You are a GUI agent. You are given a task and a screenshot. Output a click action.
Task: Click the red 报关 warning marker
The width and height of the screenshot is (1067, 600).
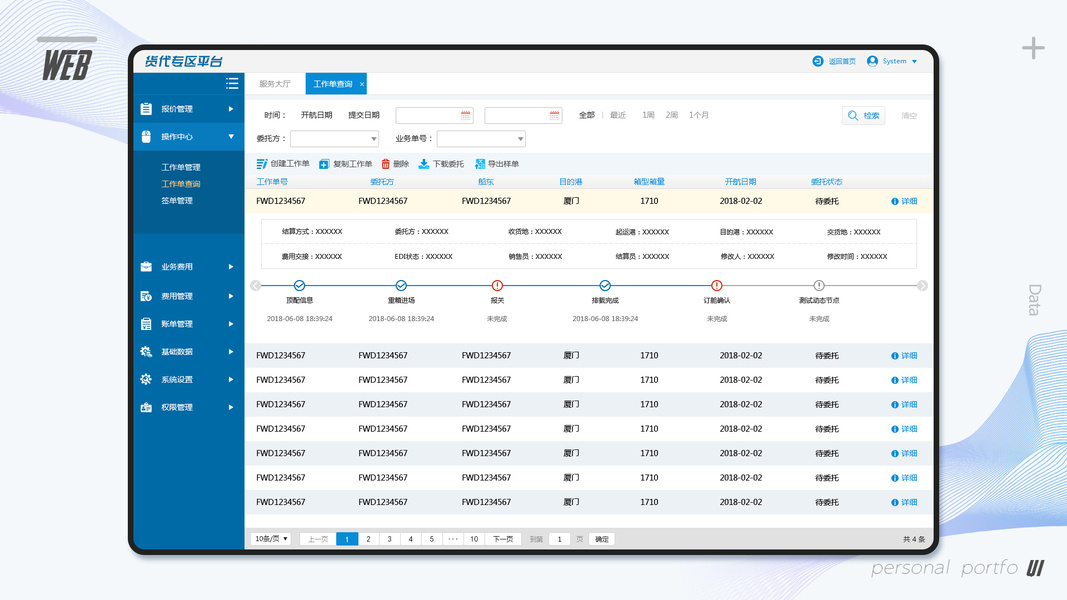tap(497, 286)
